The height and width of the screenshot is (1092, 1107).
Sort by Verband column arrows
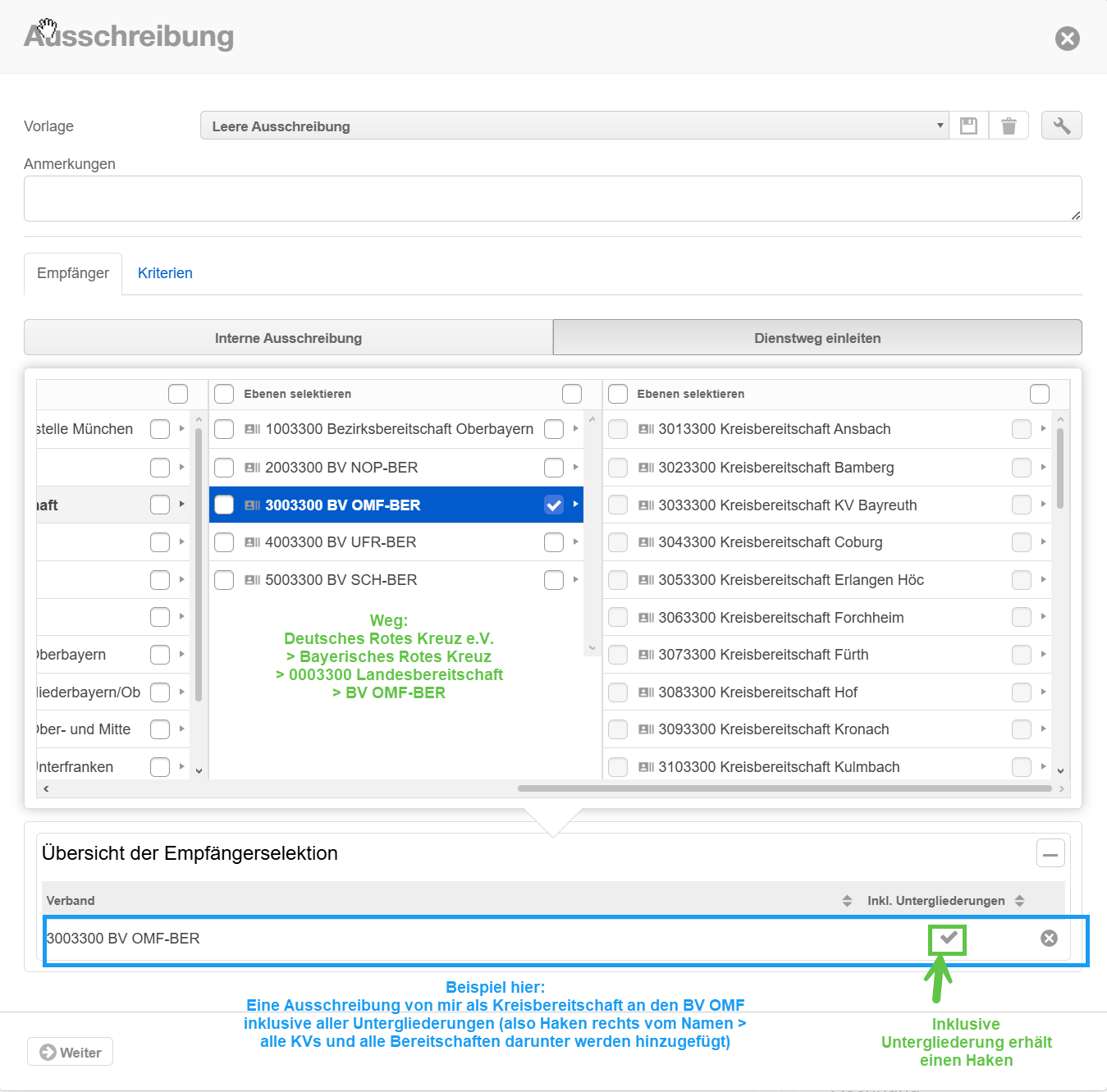pyautogui.click(x=847, y=901)
